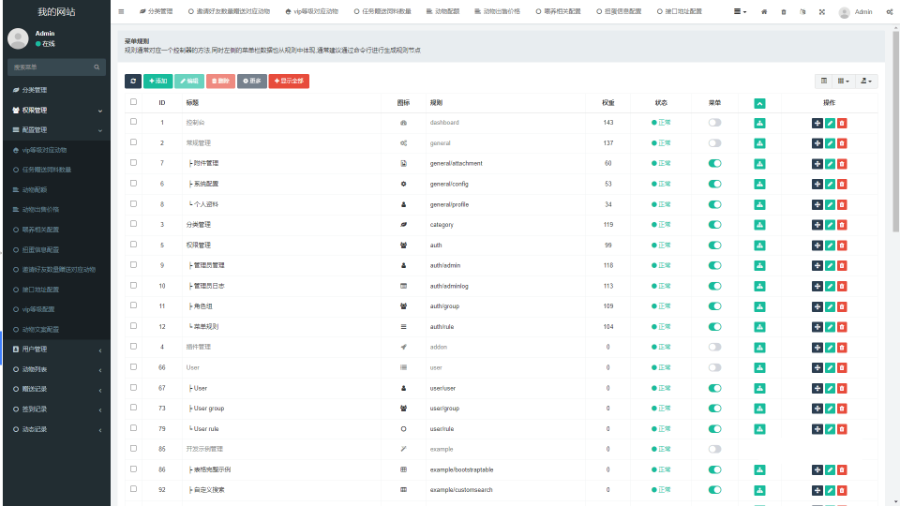Open the home icon in top bar

click(765, 12)
